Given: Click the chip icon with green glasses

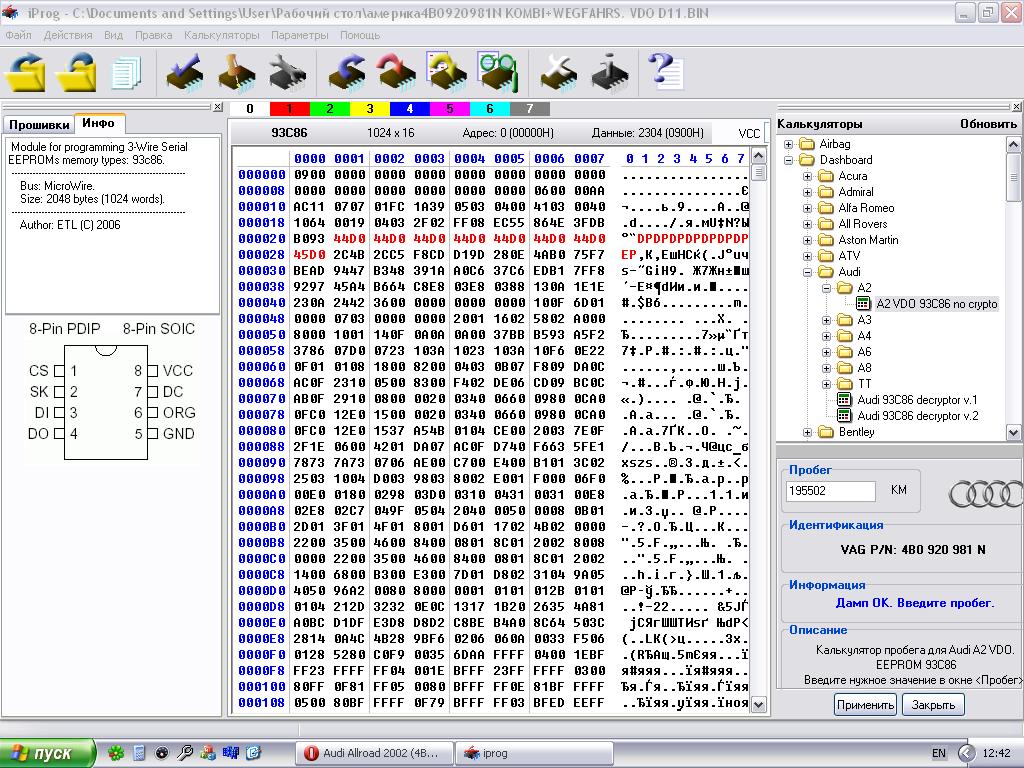Looking at the screenshot, I should (x=498, y=72).
